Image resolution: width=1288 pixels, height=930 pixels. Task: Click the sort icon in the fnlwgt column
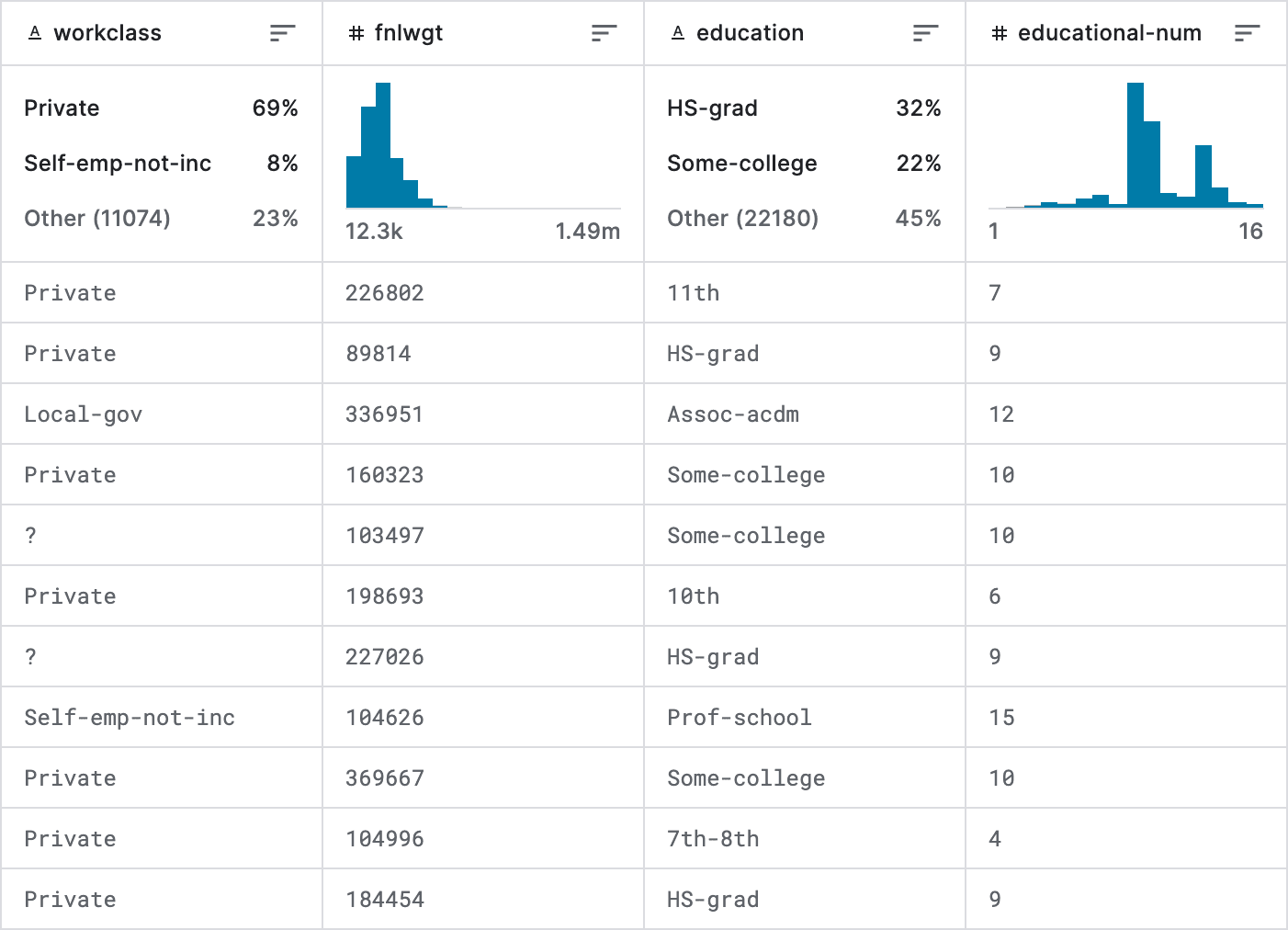[604, 32]
